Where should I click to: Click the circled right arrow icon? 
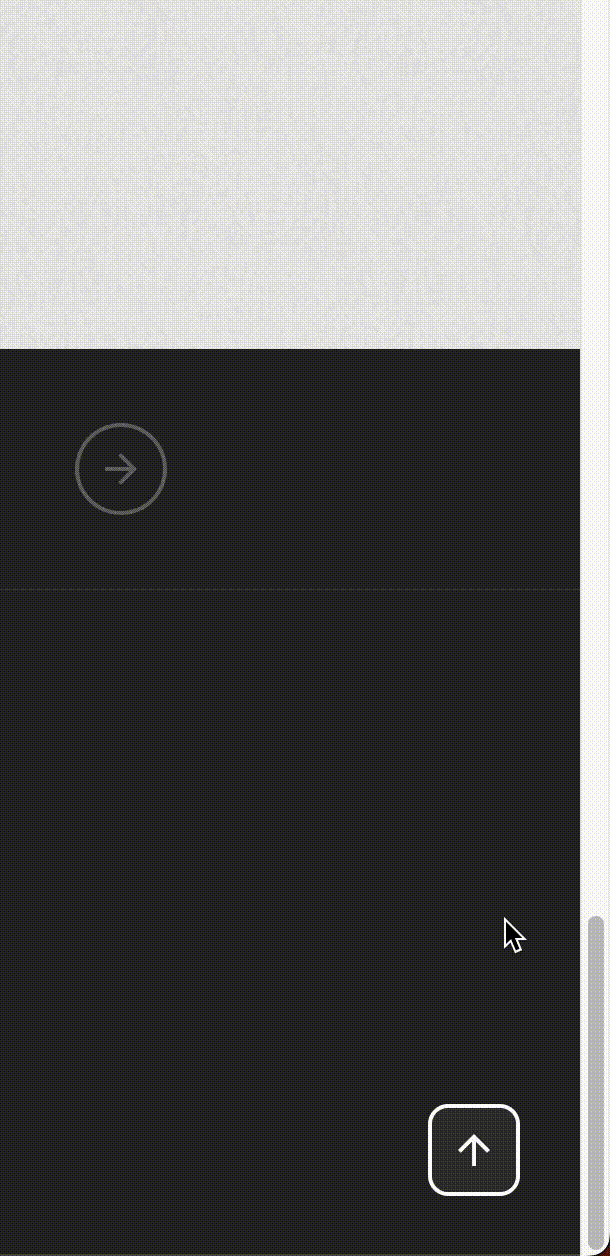point(121,469)
